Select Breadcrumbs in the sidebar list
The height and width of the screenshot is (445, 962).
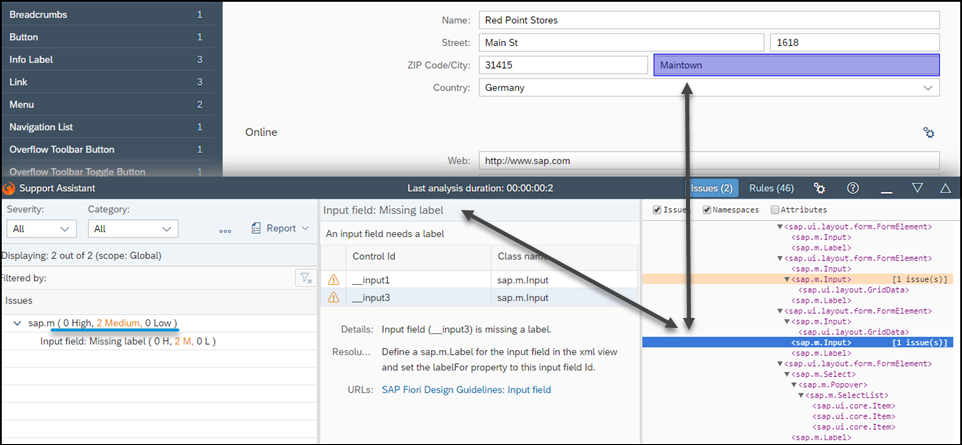point(106,14)
